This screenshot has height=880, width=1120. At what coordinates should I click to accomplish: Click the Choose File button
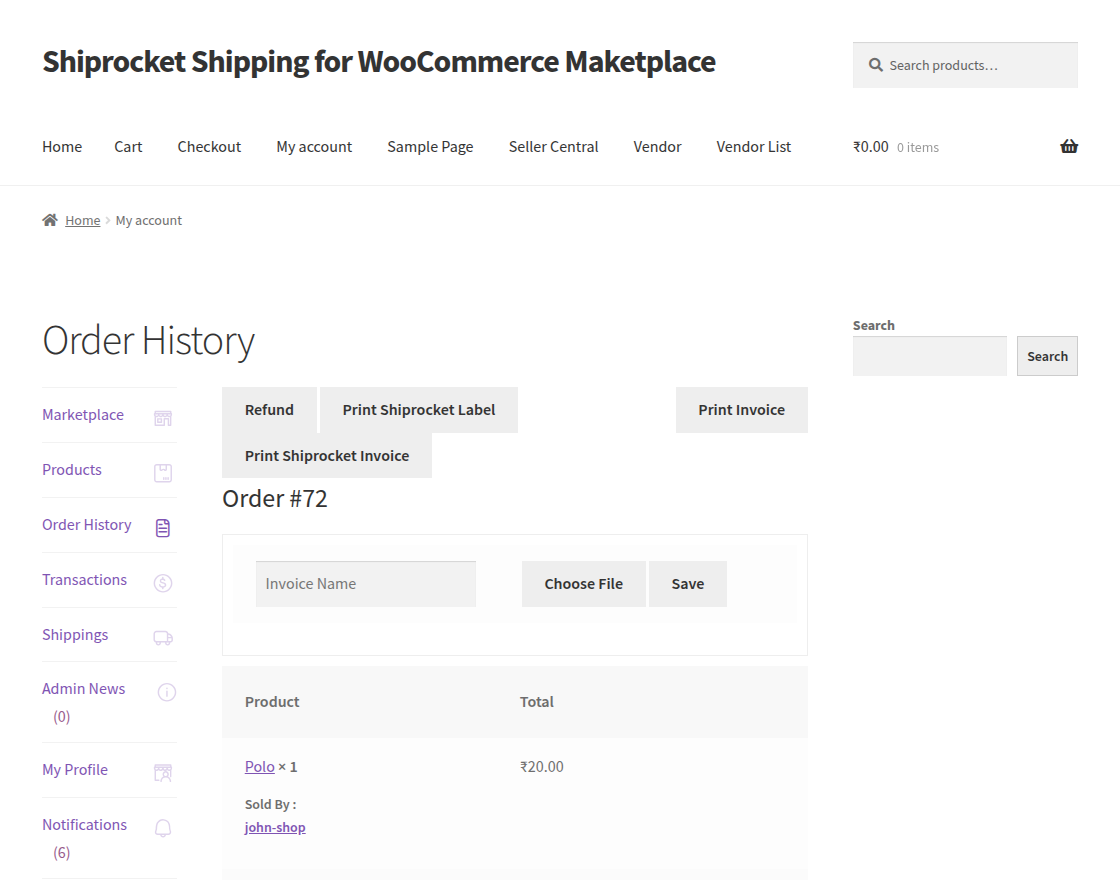click(584, 584)
